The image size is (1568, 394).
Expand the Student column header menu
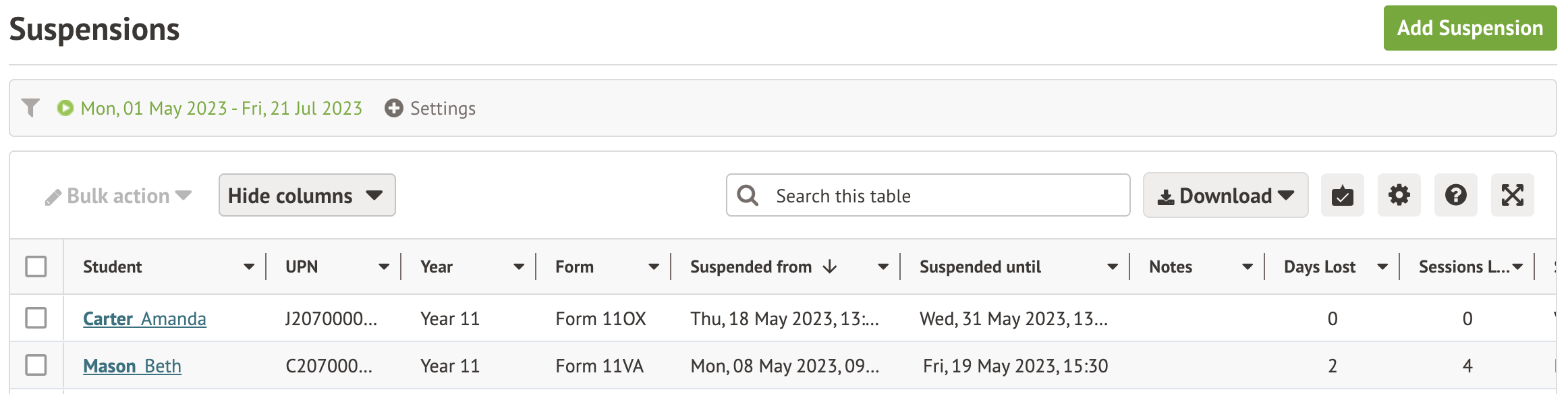click(249, 267)
